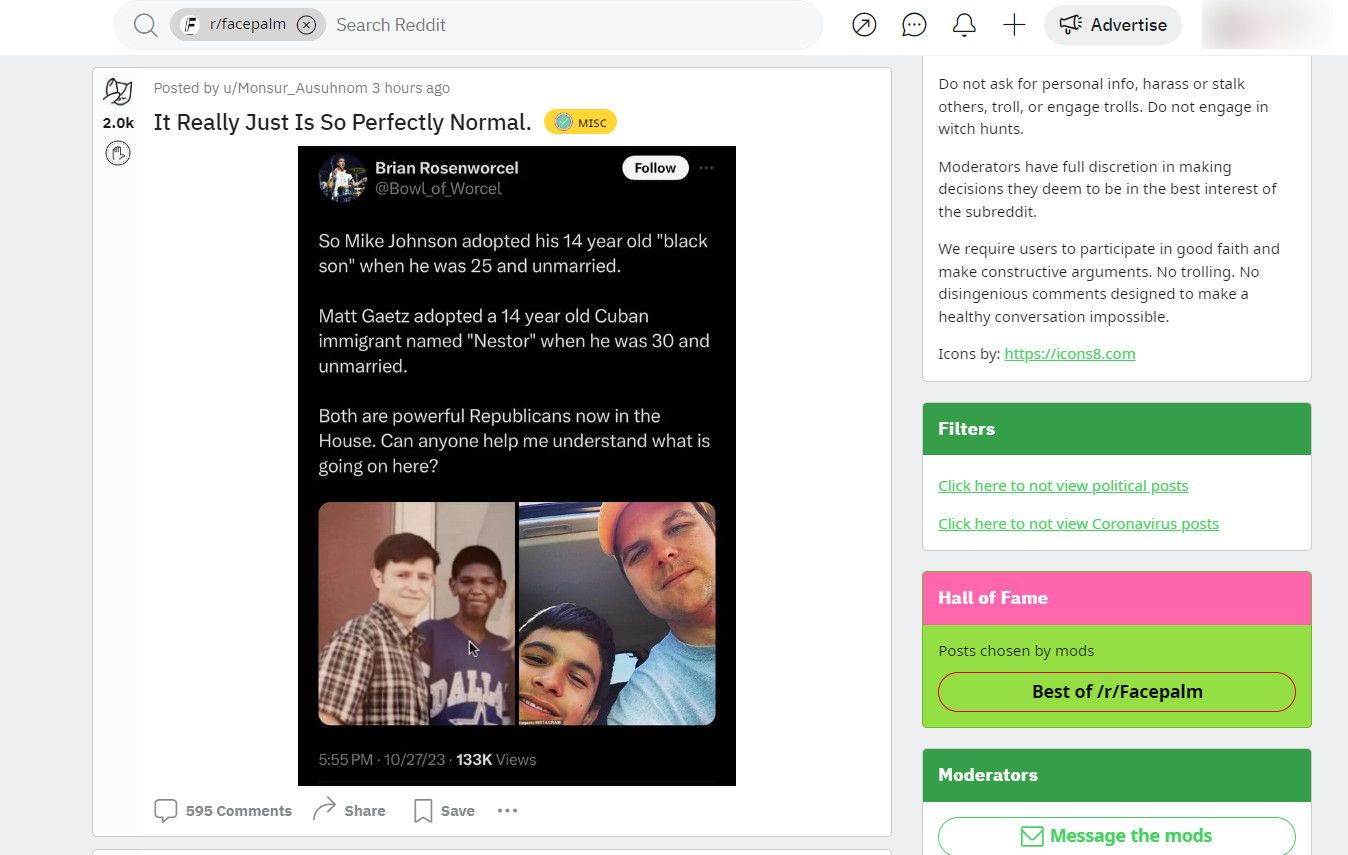
Task: Open Best of /r/Facepalm
Action: click(x=1116, y=691)
